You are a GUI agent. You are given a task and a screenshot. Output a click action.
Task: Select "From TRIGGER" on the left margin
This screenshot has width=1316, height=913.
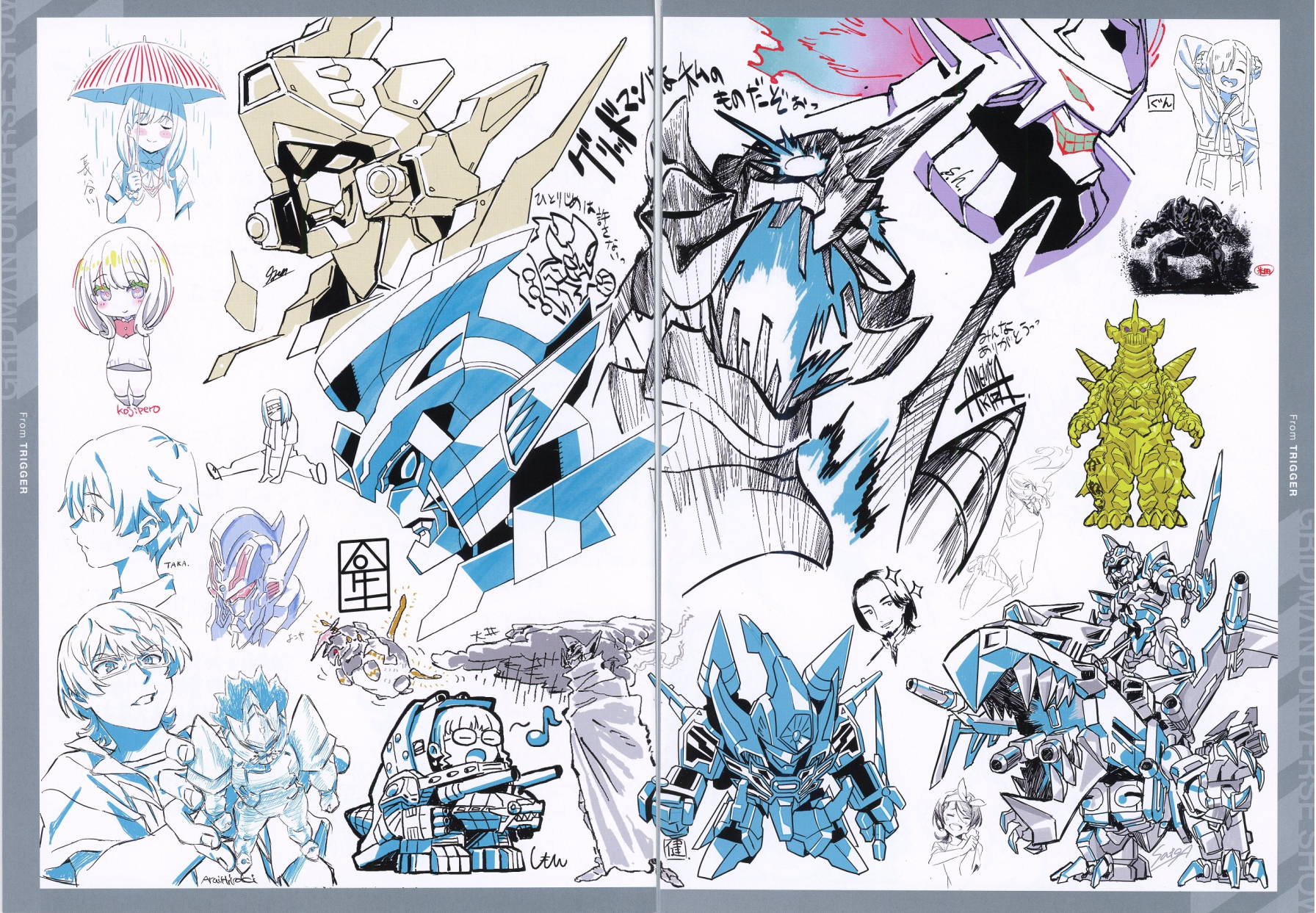pyautogui.click(x=22, y=452)
